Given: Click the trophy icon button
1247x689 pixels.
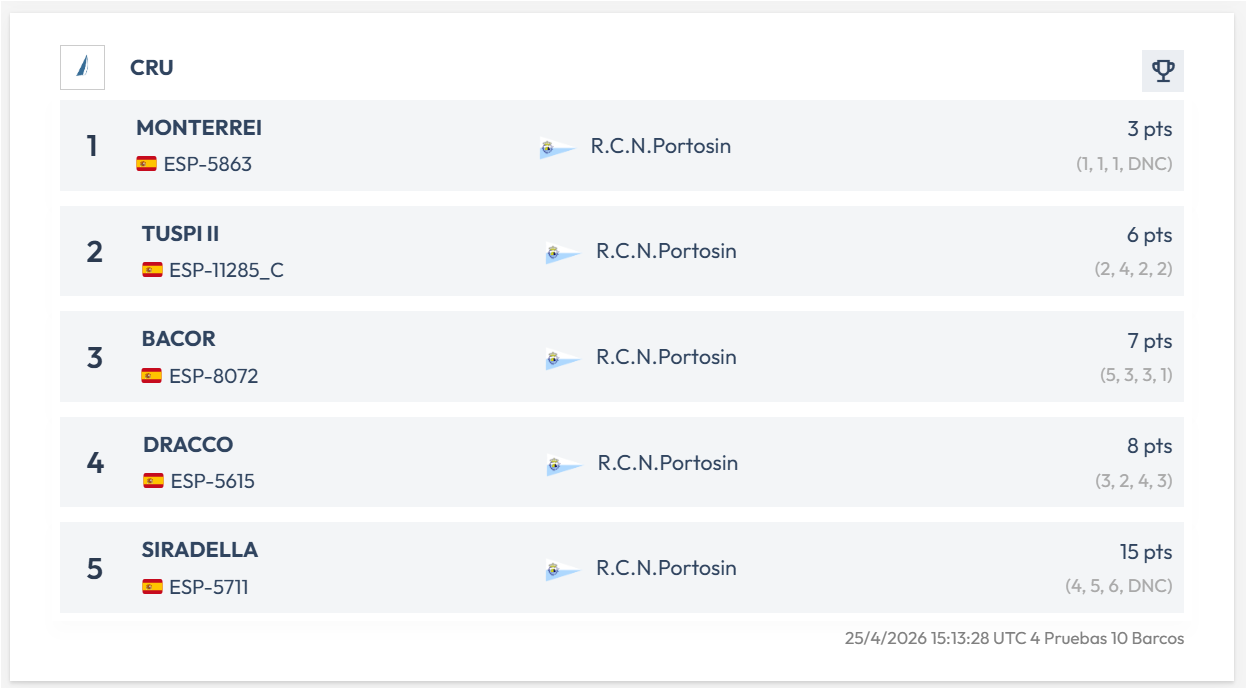Looking at the screenshot, I should 1162,71.
